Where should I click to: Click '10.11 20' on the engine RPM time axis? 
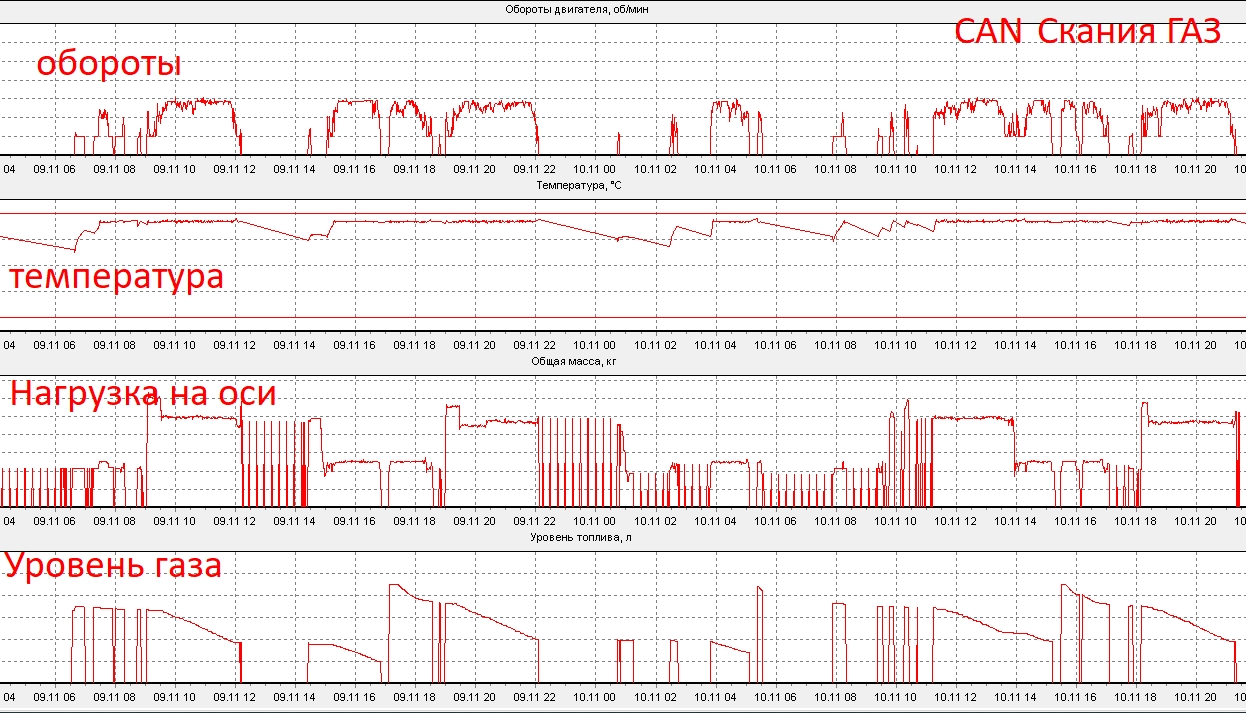pos(1195,169)
